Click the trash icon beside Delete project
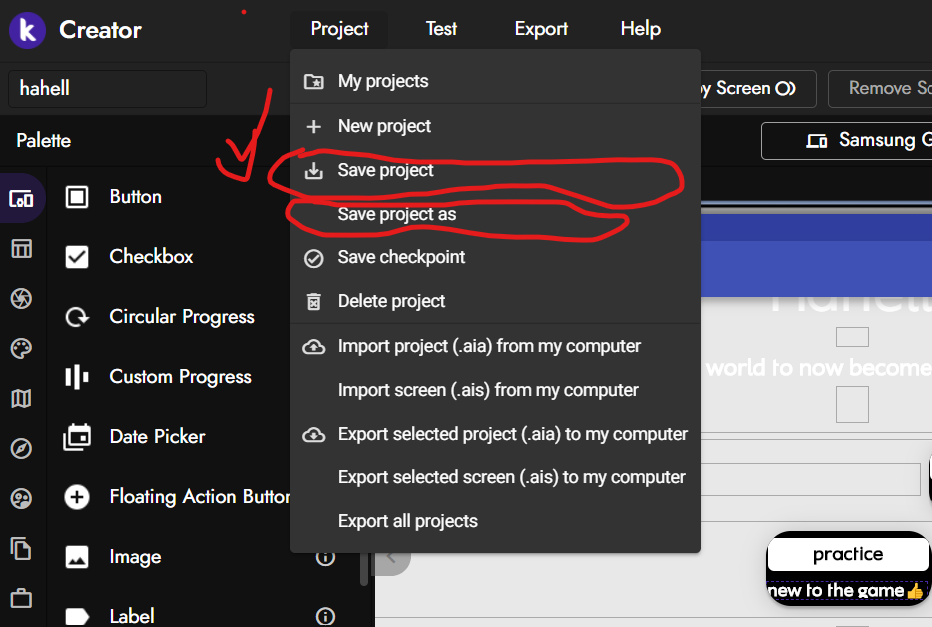Screen dimensions: 932x627 pyautogui.click(x=313, y=302)
